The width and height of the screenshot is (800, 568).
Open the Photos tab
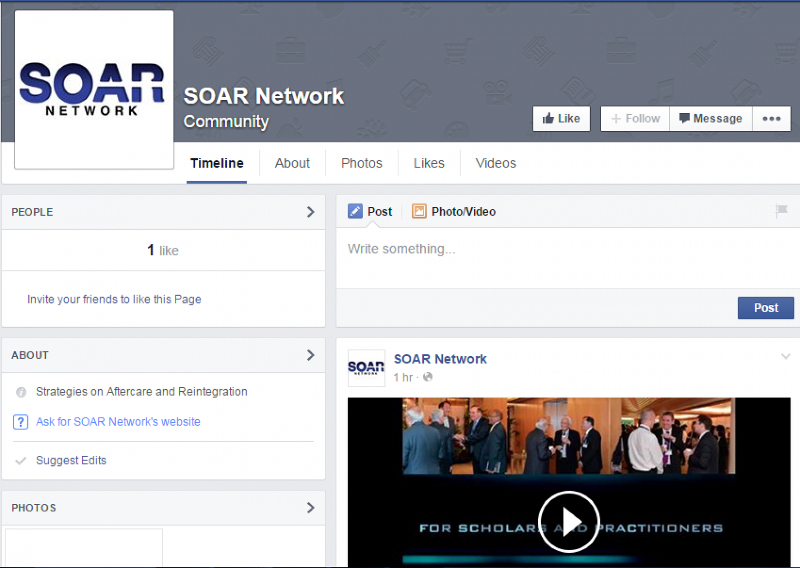[x=362, y=163]
